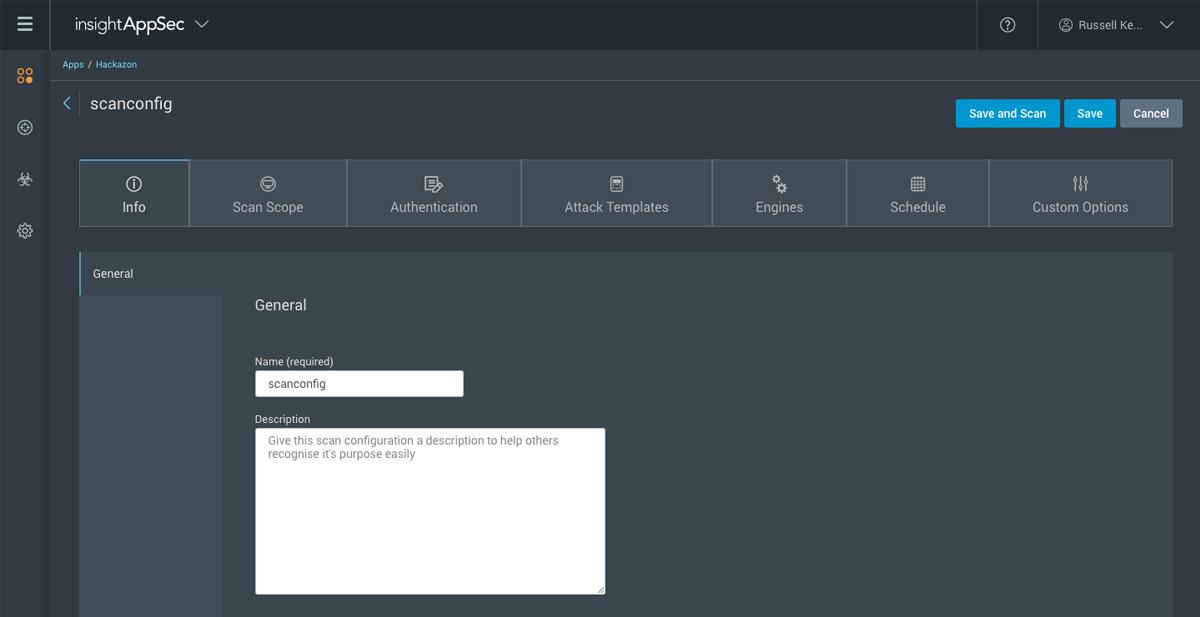Open the hamburger navigation menu
This screenshot has height=617, width=1200.
25,24
